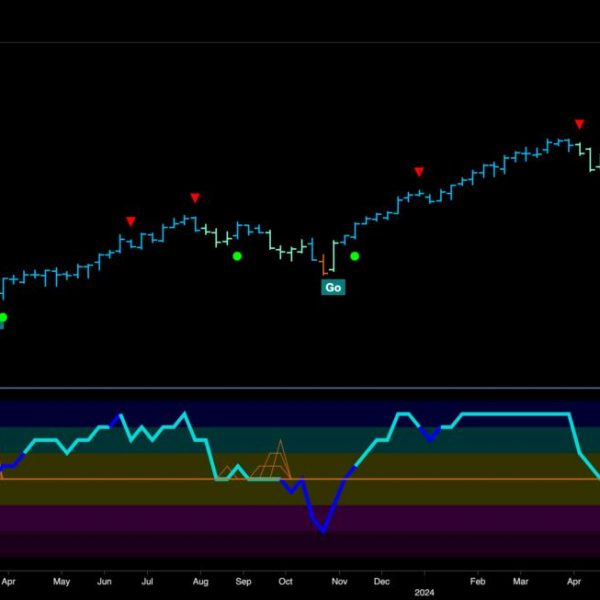Click the oscillator's lowest blue trough point
Image resolution: width=600 pixels, height=600 pixels.
click(323, 530)
